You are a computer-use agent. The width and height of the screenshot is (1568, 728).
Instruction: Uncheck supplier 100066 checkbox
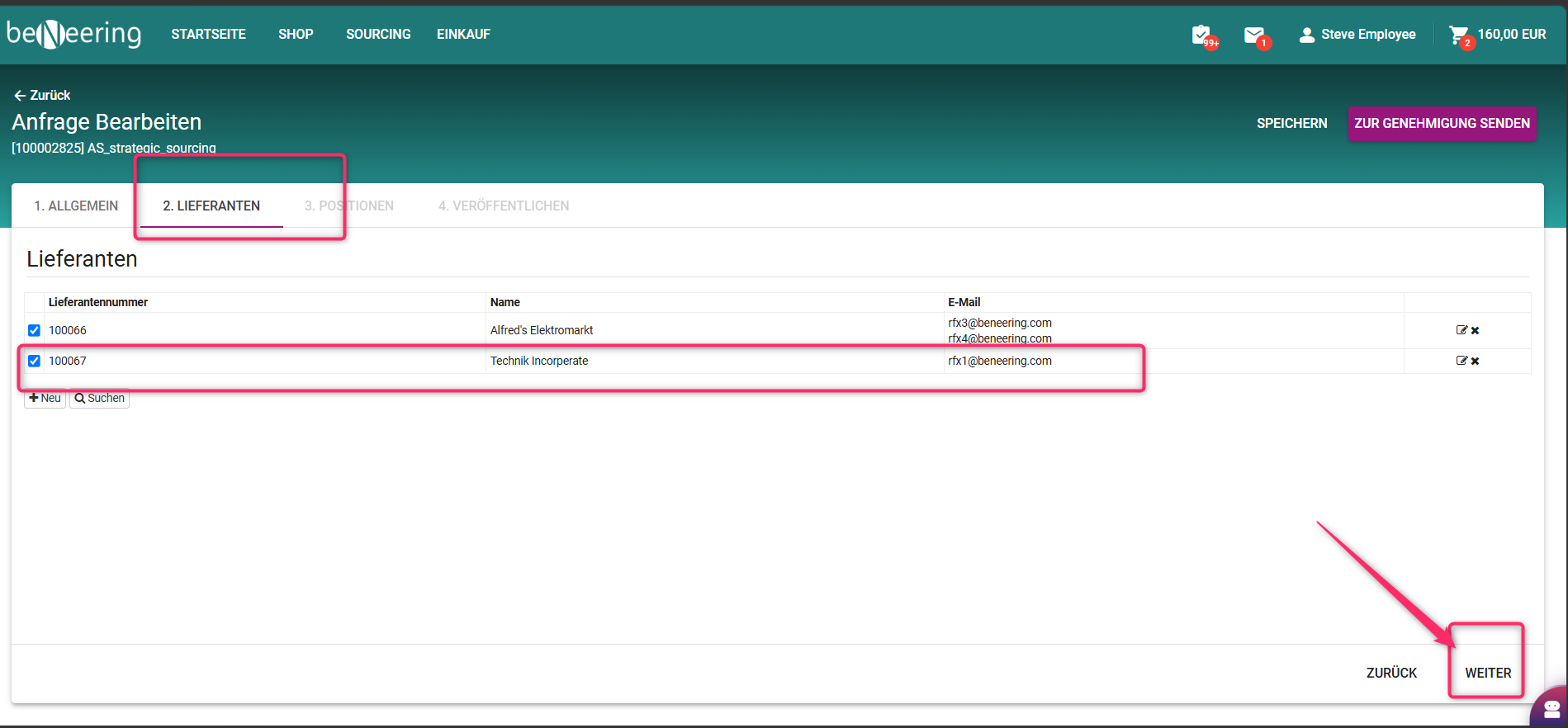click(x=34, y=330)
